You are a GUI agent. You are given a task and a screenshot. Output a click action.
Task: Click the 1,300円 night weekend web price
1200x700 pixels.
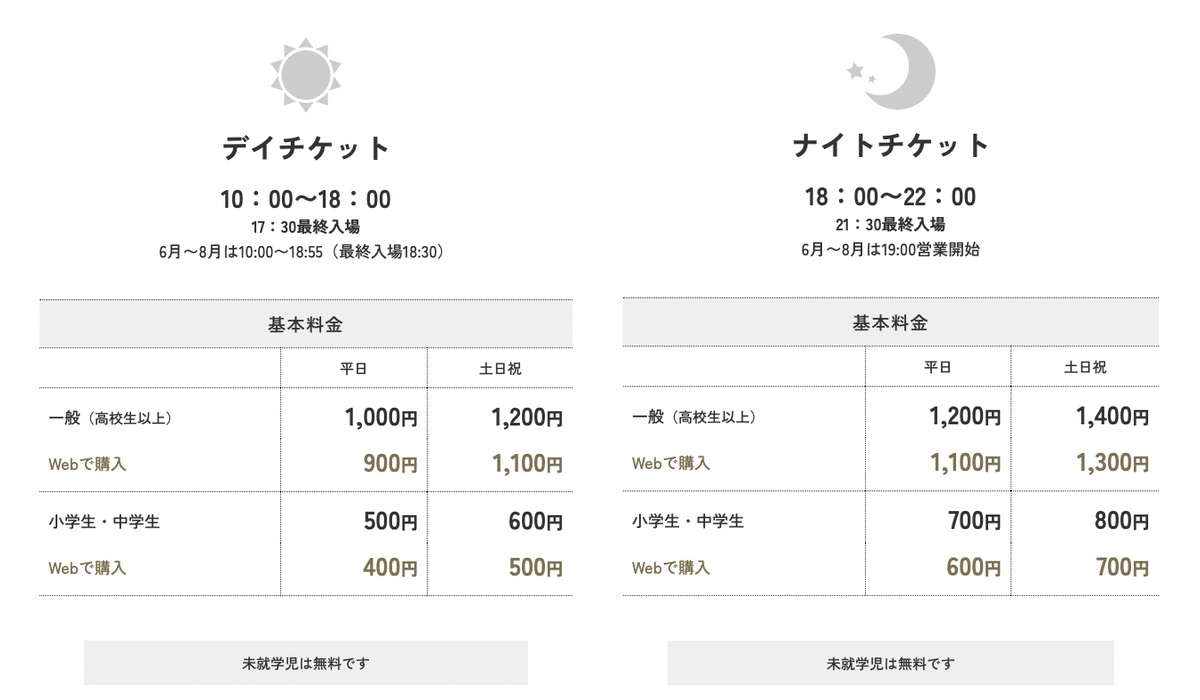1112,463
